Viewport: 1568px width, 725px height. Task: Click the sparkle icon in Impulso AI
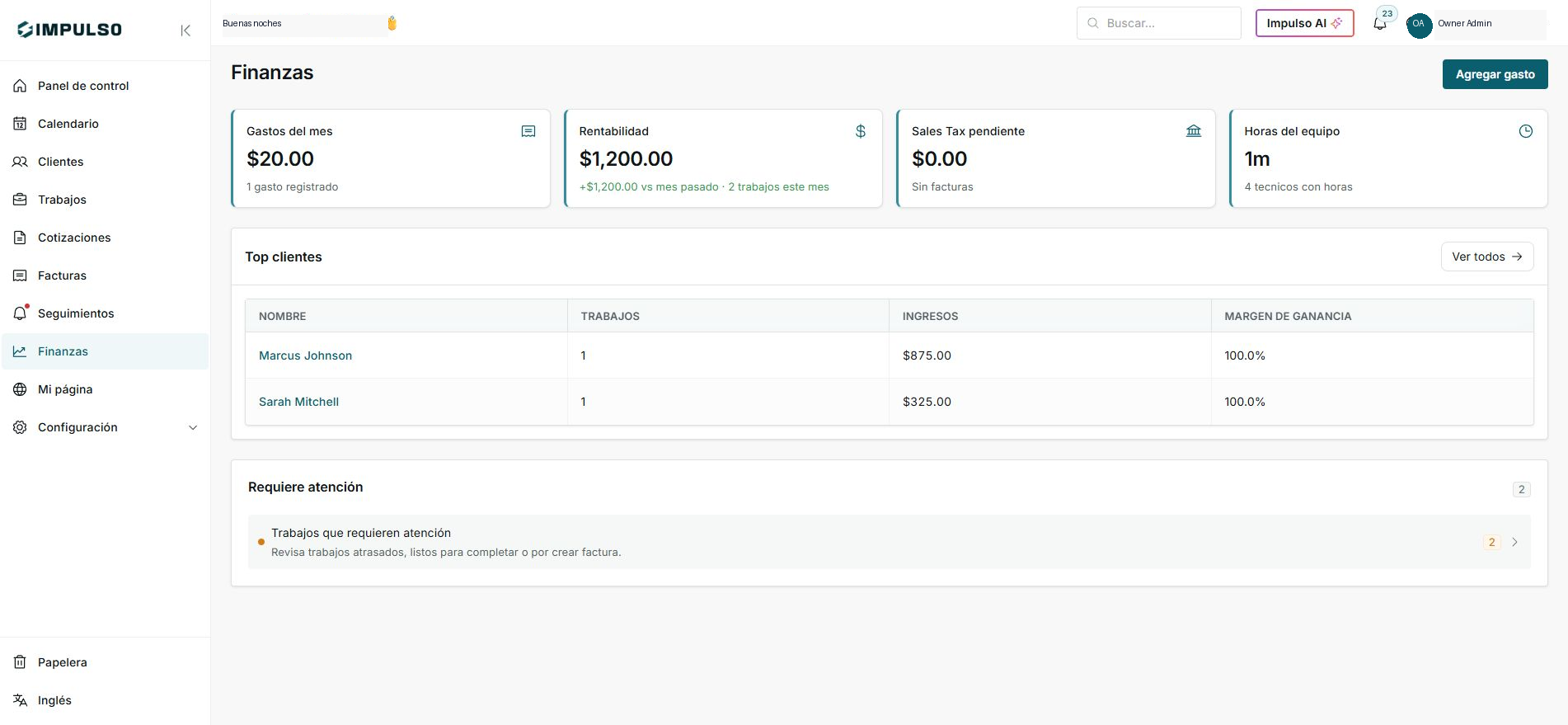pos(1336,23)
